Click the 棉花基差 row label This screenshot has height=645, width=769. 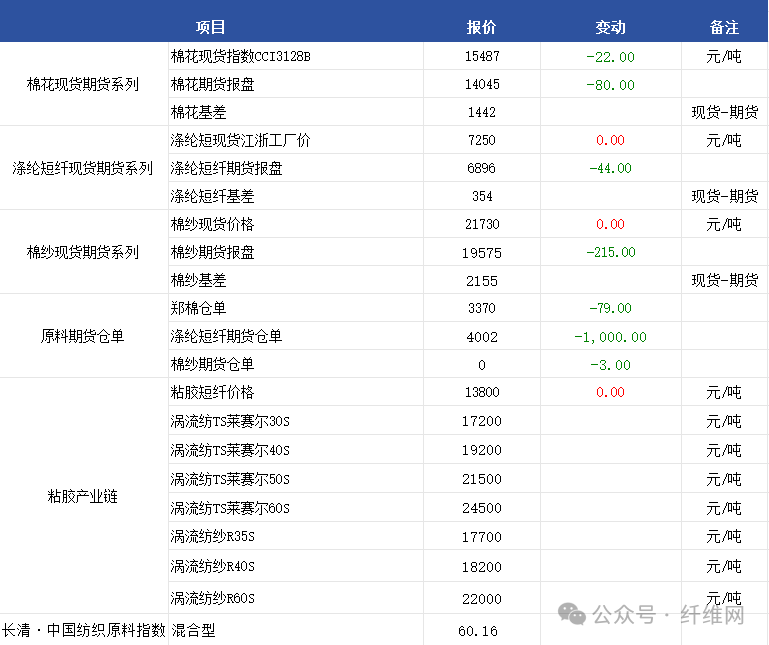pyautogui.click(x=199, y=112)
